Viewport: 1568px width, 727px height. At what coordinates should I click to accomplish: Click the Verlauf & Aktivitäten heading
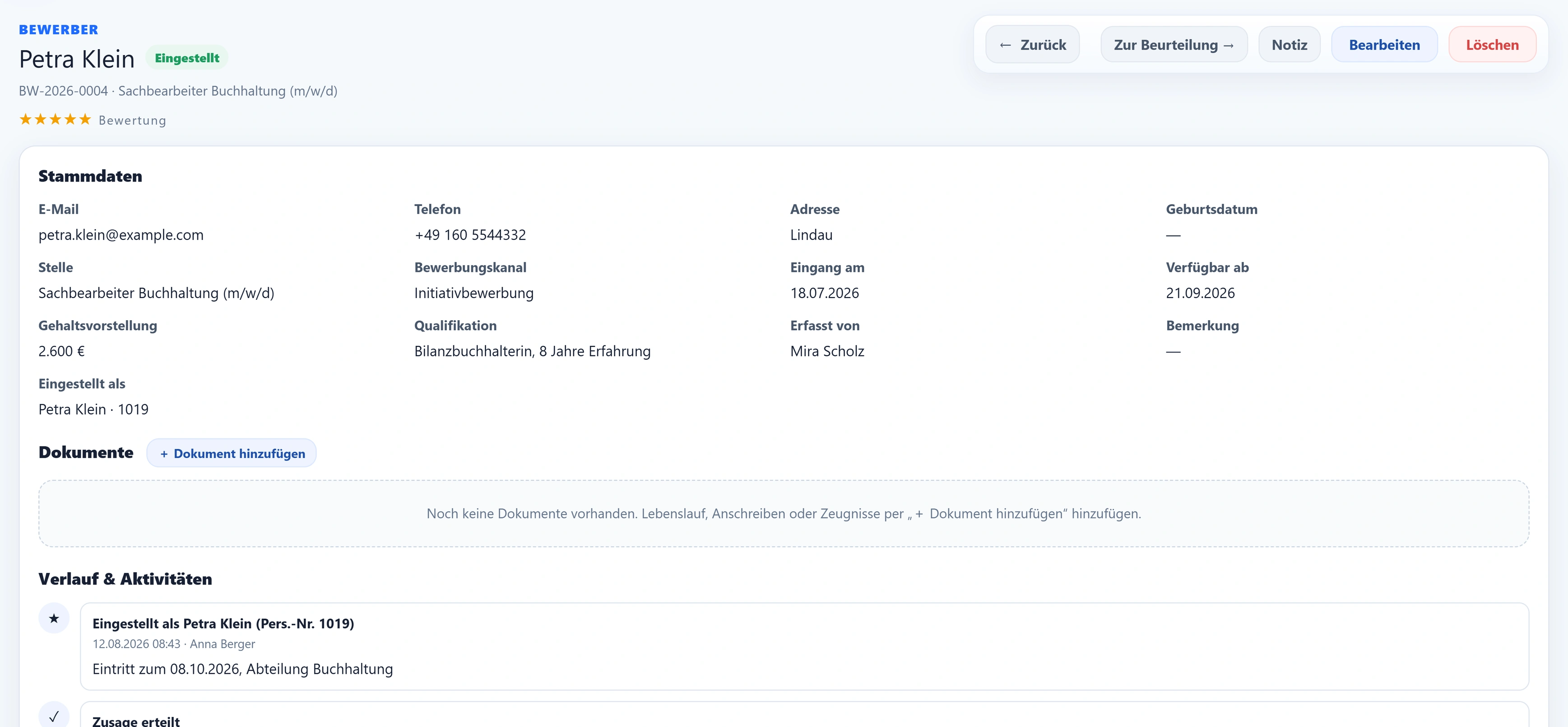point(125,579)
